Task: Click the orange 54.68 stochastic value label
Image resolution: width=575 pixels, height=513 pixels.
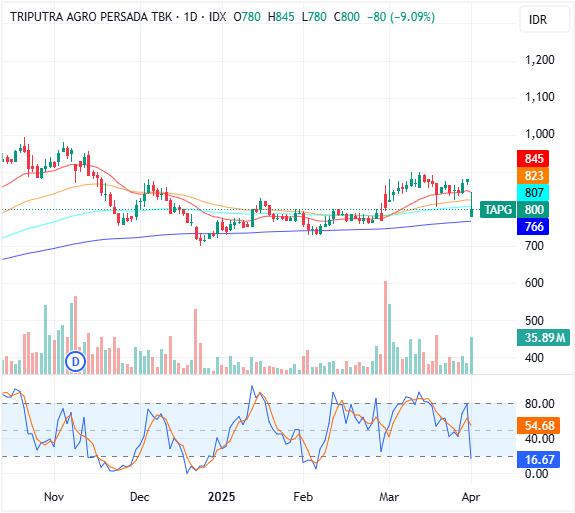Action: point(538,426)
